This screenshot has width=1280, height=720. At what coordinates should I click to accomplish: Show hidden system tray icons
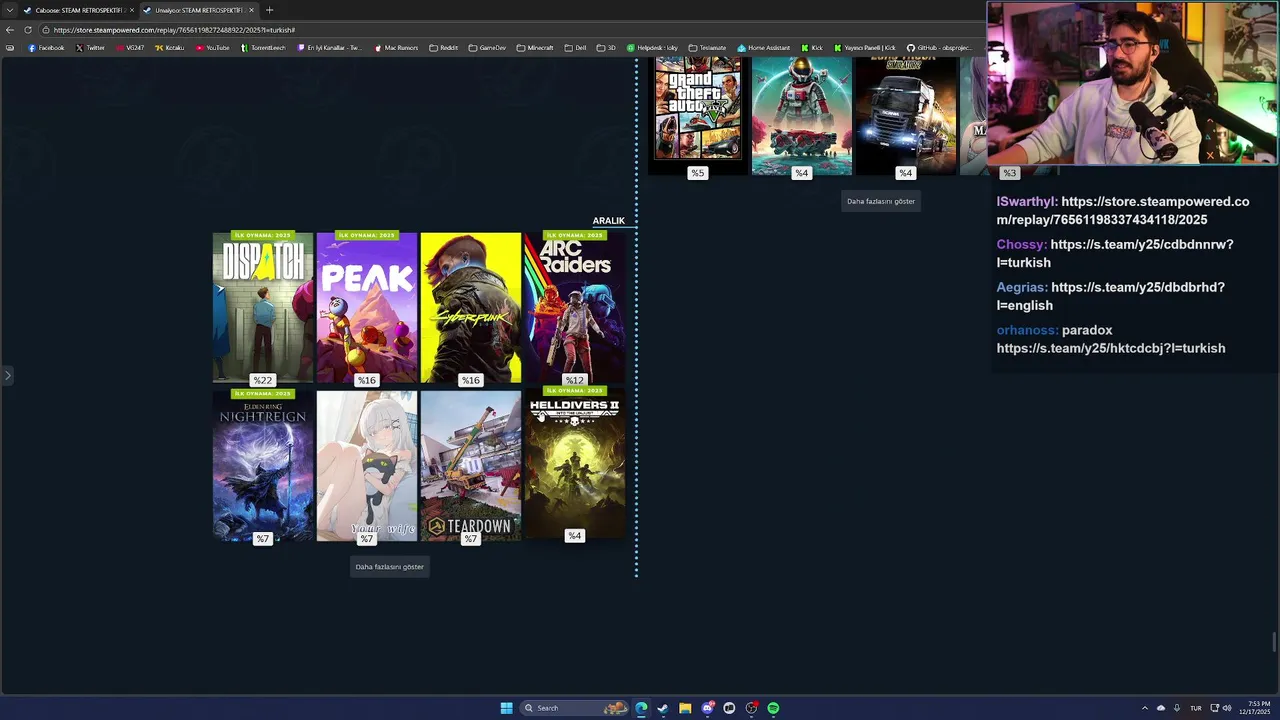(1145, 708)
